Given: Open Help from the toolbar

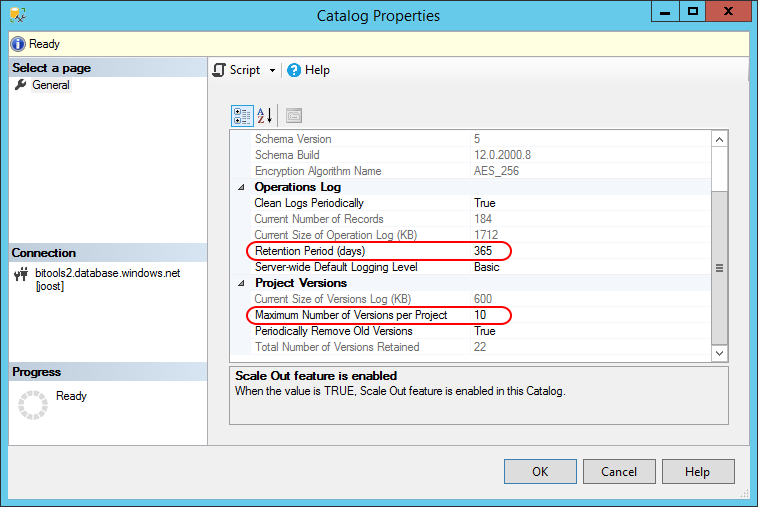Looking at the screenshot, I should pyautogui.click(x=308, y=70).
